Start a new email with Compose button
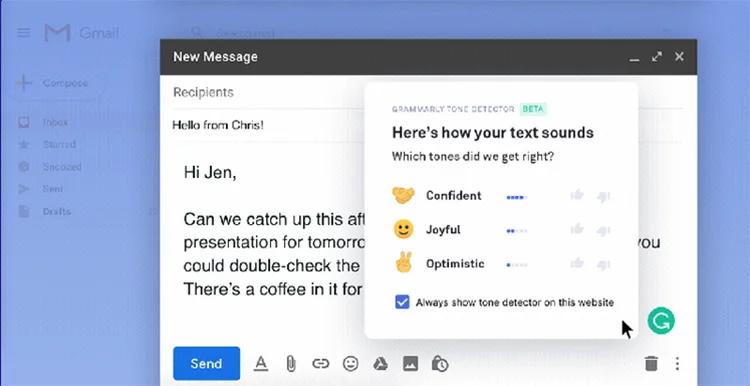 56,83
